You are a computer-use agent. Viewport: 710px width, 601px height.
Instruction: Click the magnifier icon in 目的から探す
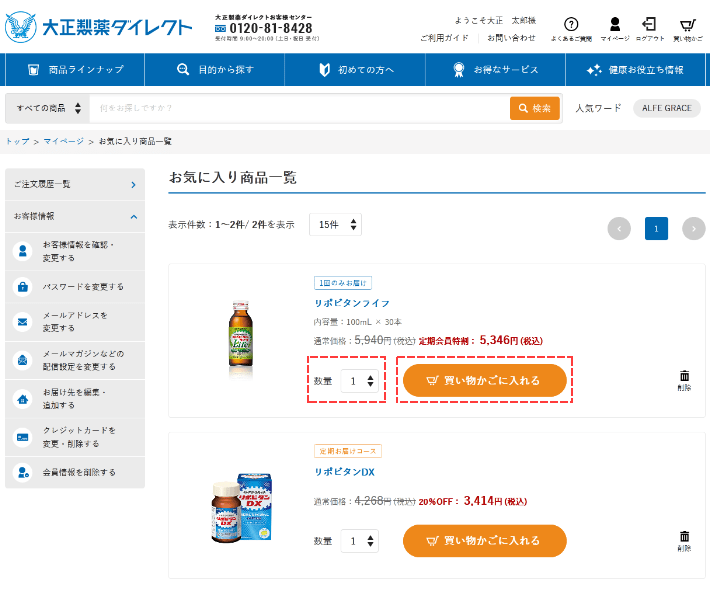click(x=183, y=69)
